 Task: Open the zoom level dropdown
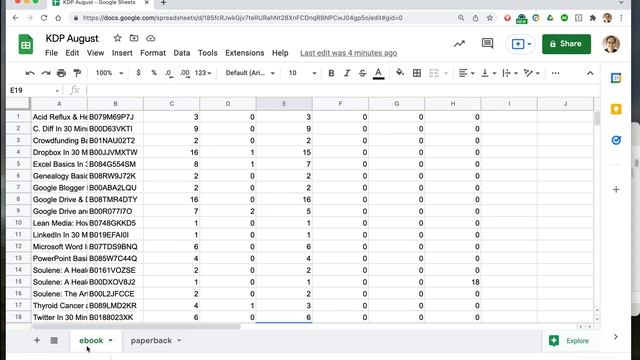click(x=109, y=73)
